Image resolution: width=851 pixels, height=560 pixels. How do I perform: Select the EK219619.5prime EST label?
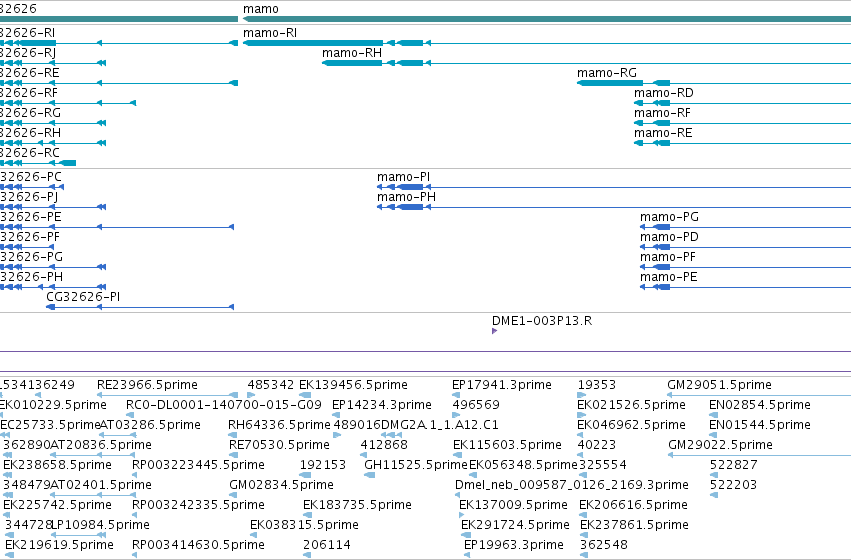59,545
